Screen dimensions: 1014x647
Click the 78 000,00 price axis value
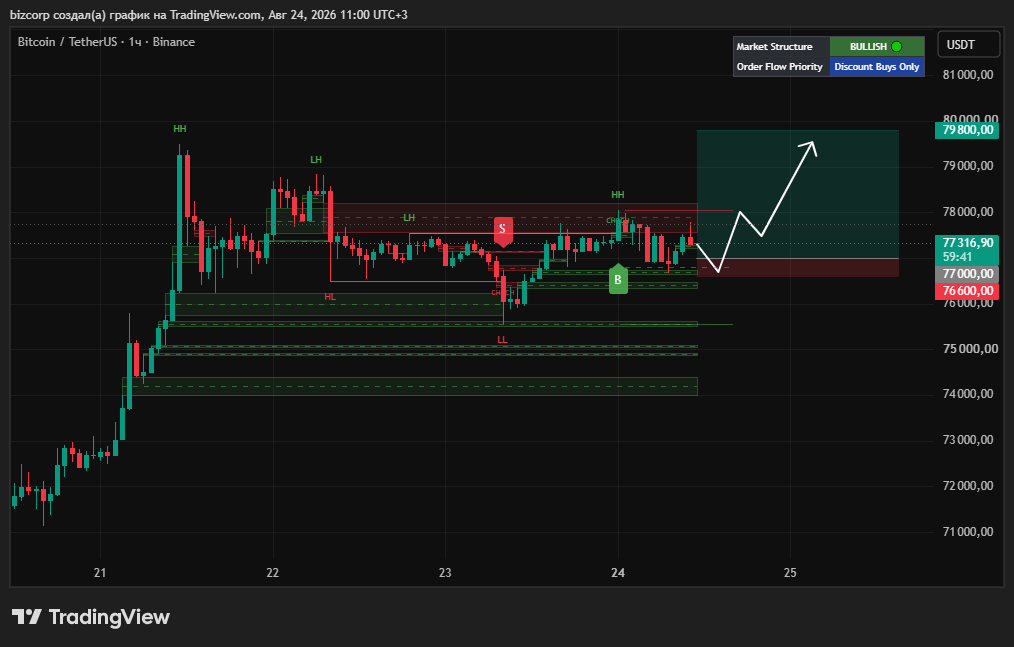coord(968,212)
